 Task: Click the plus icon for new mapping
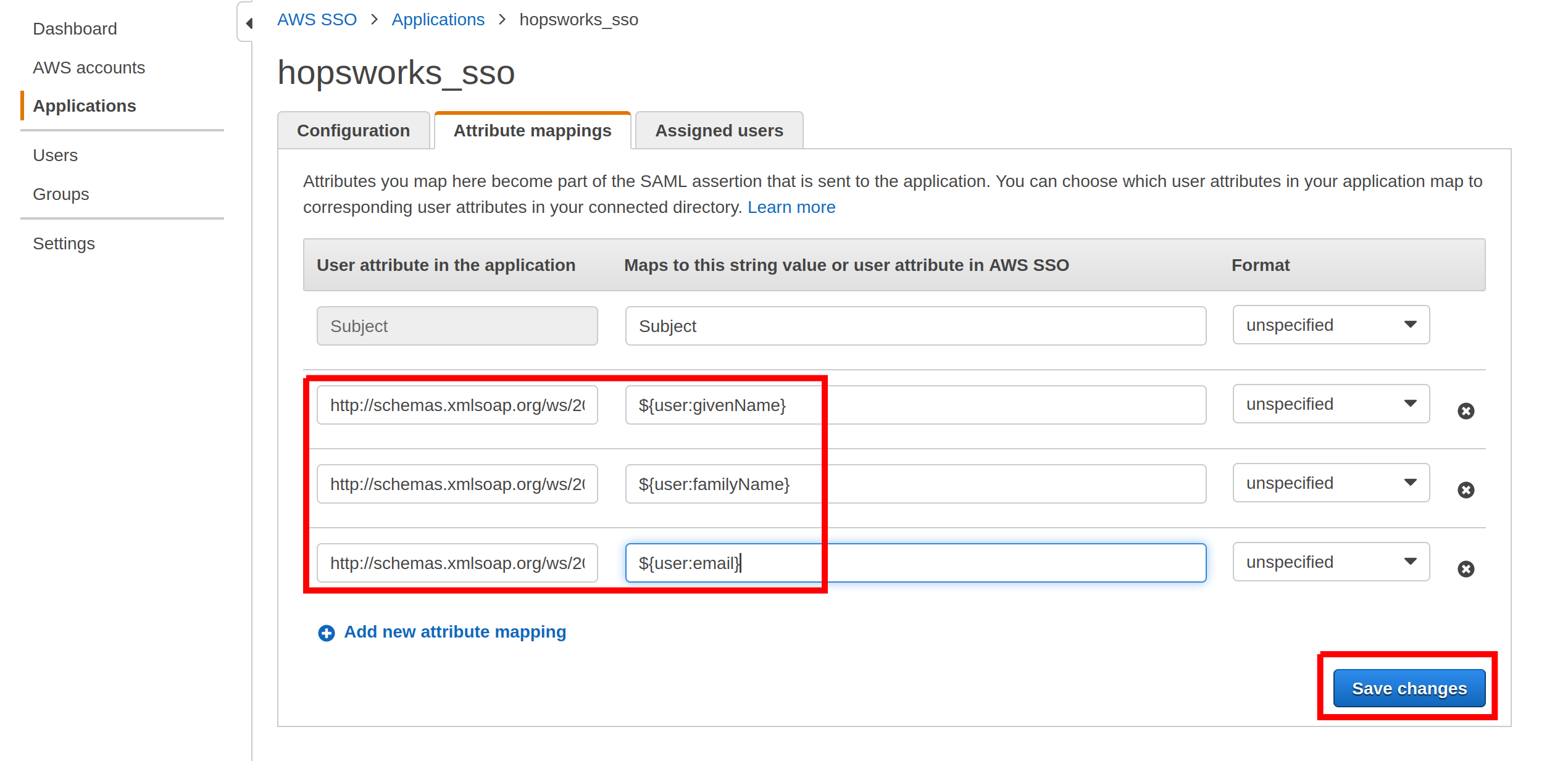coord(327,633)
